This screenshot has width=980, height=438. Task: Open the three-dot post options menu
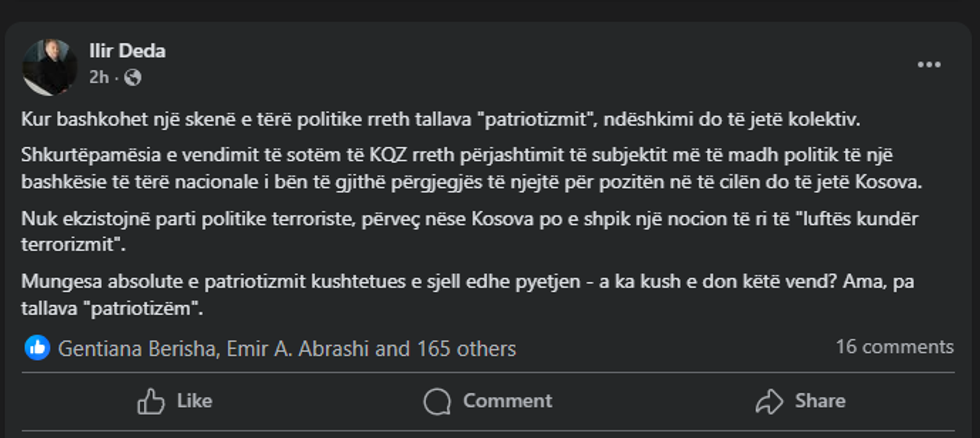(929, 65)
